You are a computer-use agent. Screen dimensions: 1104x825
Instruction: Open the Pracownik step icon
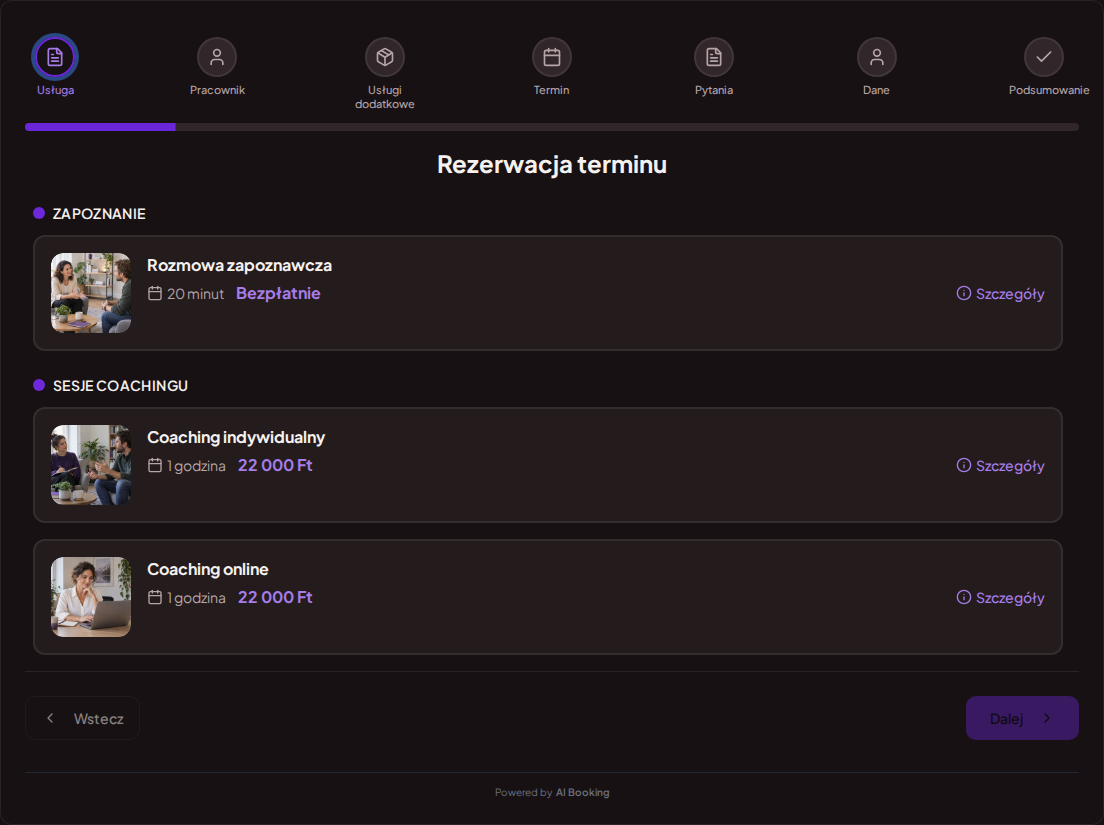click(217, 57)
